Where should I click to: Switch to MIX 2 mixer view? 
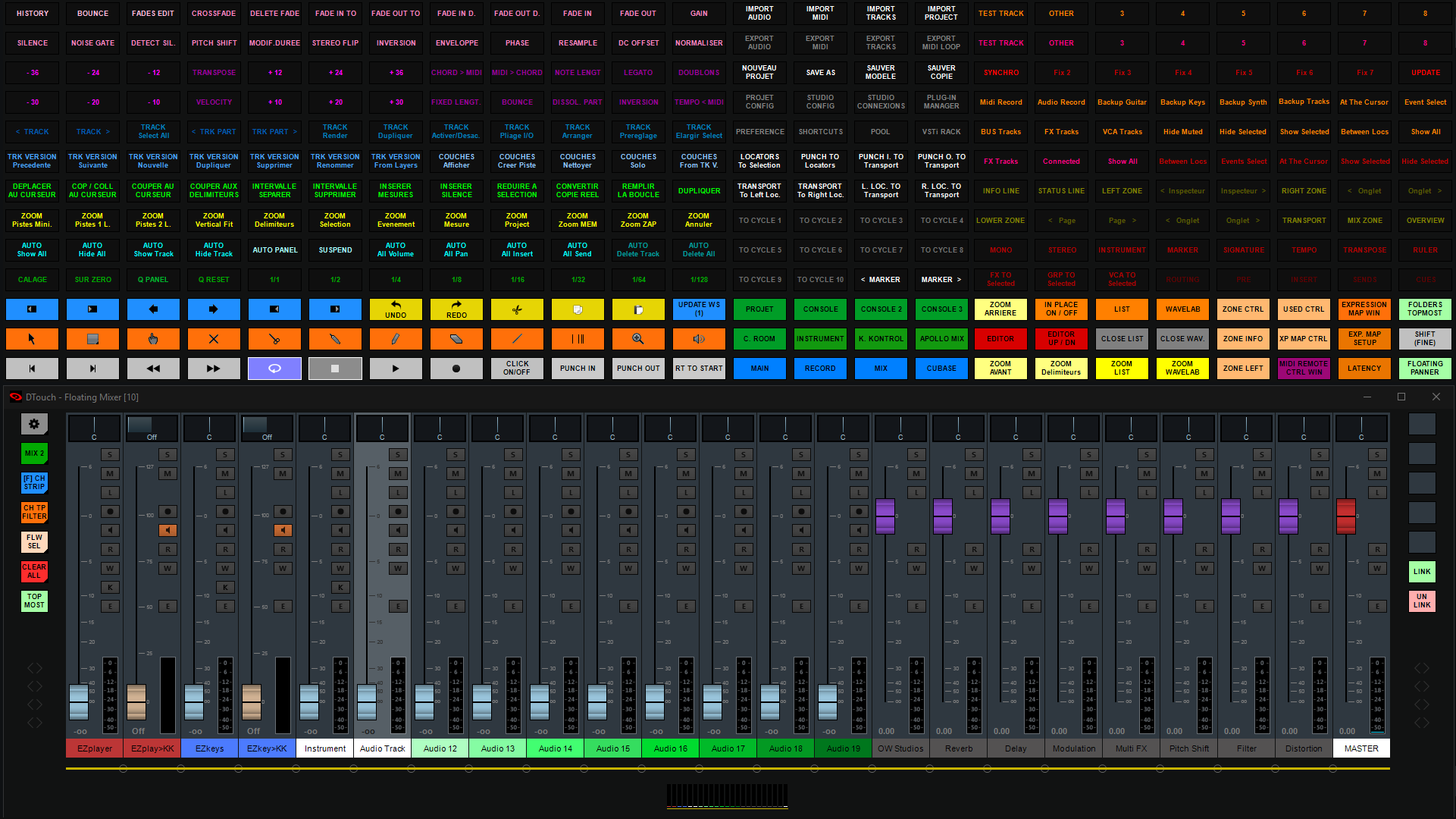(34, 453)
